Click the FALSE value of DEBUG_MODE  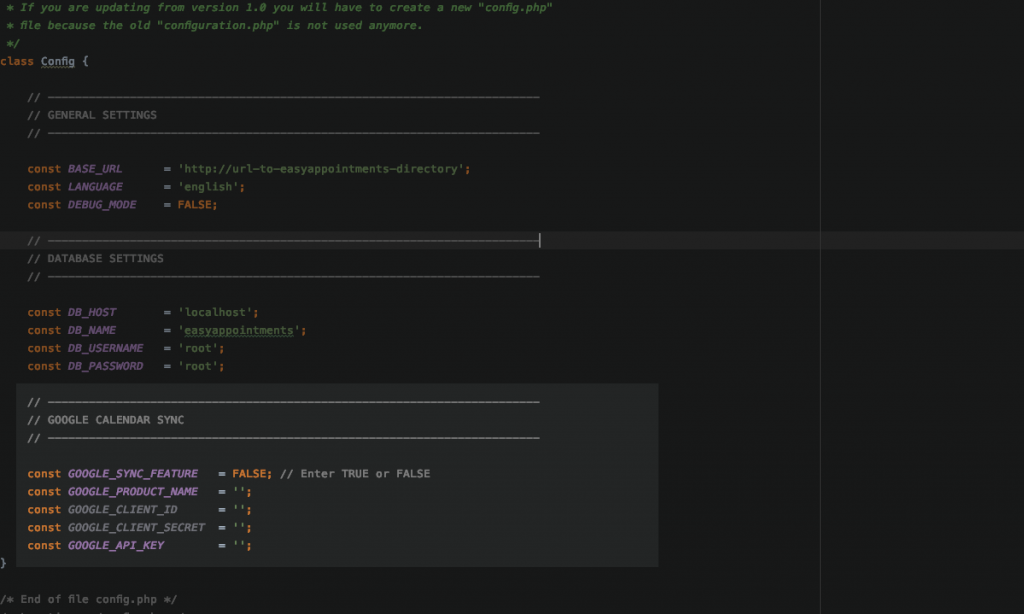pos(194,205)
